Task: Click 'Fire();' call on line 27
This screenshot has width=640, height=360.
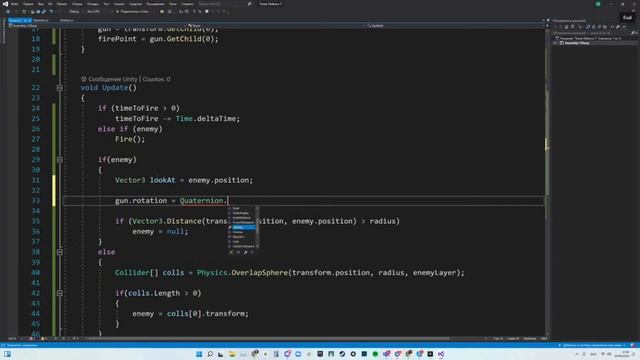Action: coord(130,139)
